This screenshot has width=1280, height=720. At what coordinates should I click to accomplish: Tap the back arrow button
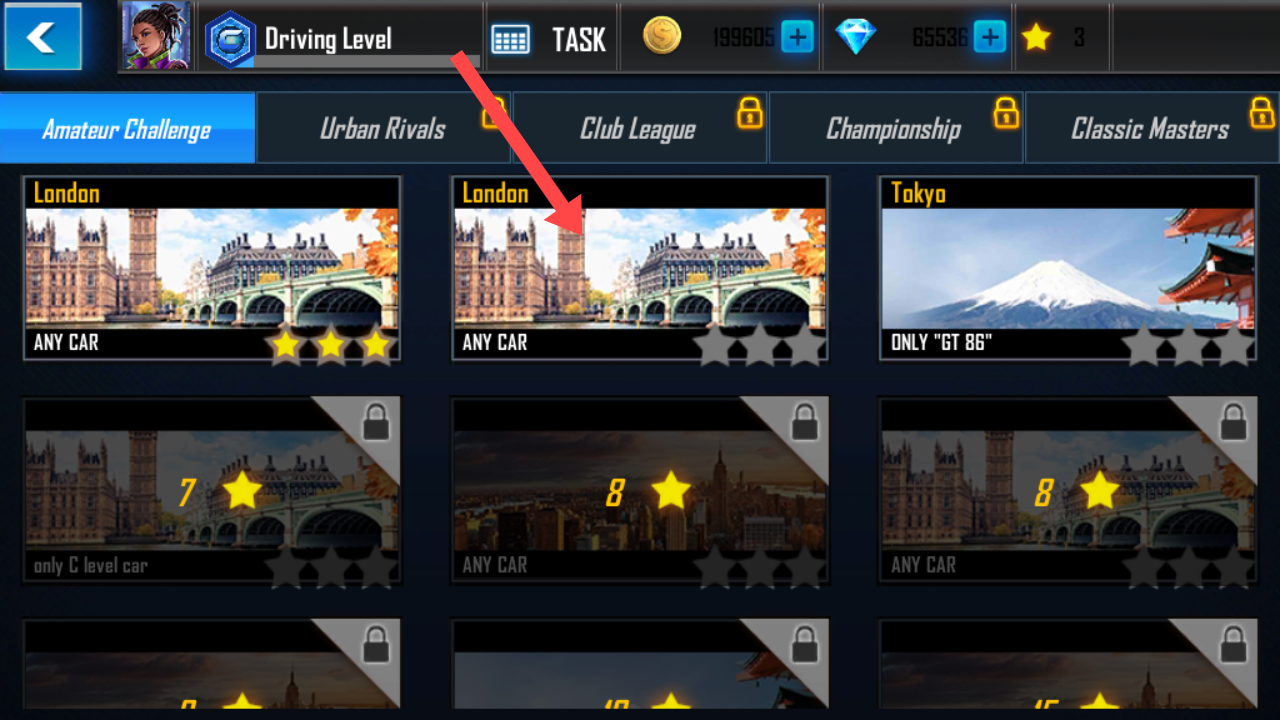point(42,36)
